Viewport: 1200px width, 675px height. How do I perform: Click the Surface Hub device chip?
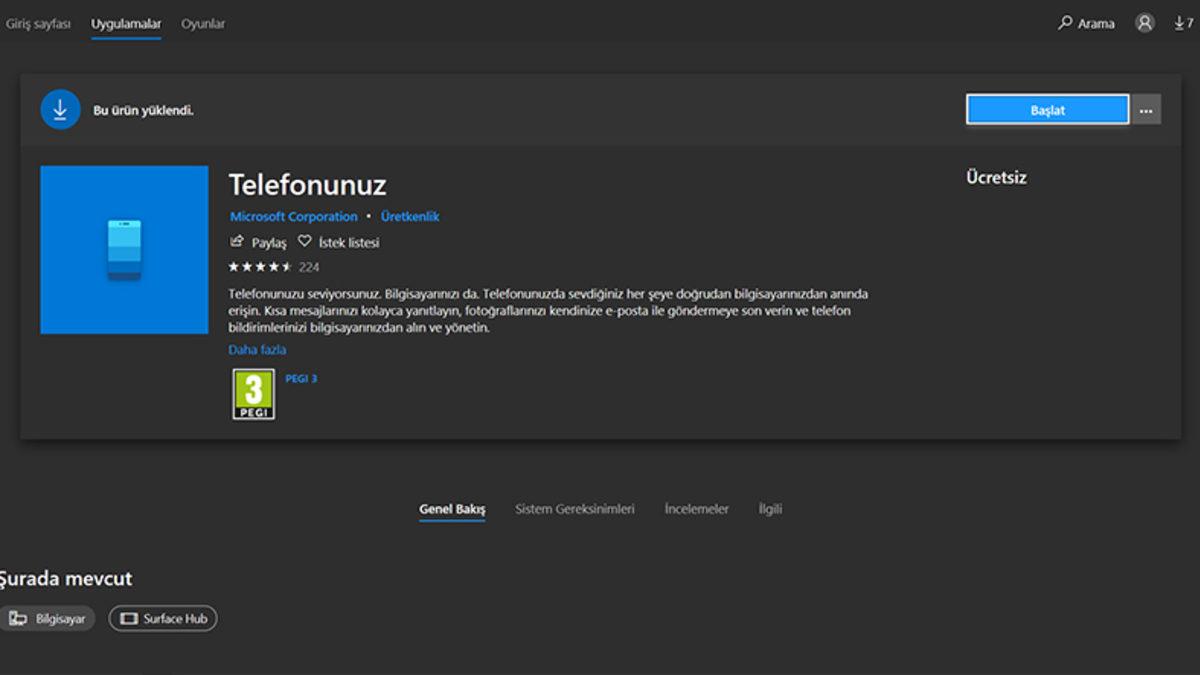coord(162,618)
